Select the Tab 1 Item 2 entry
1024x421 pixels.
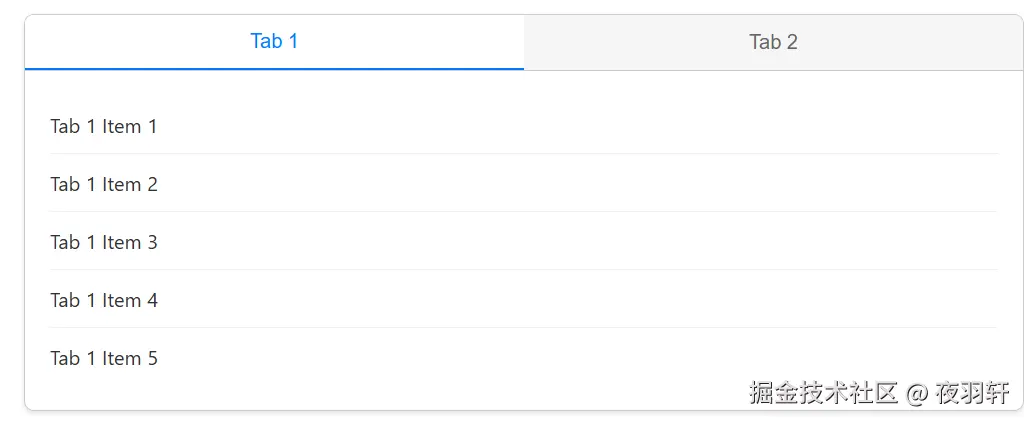click(104, 185)
